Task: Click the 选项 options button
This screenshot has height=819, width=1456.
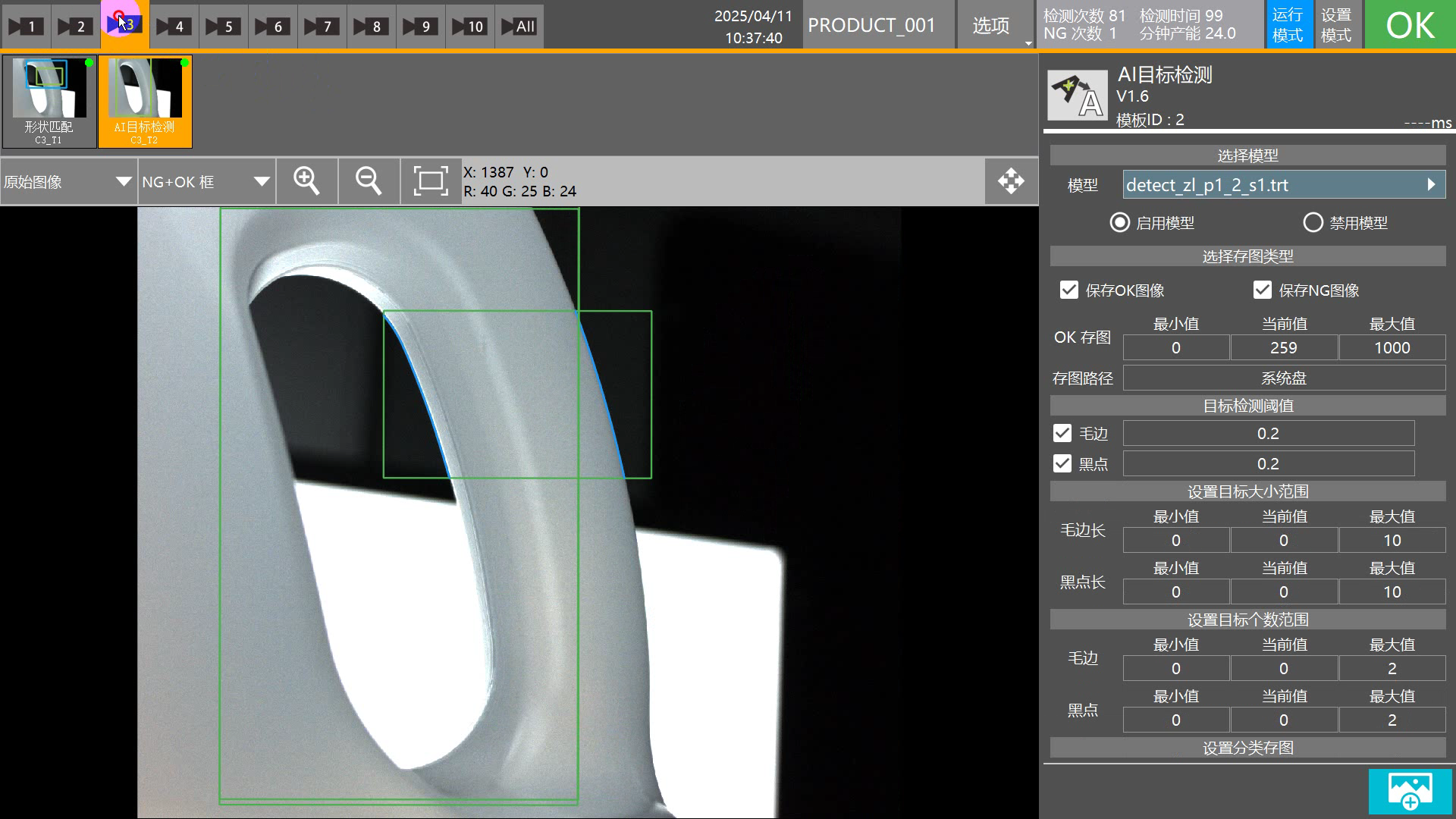Action: [x=990, y=26]
